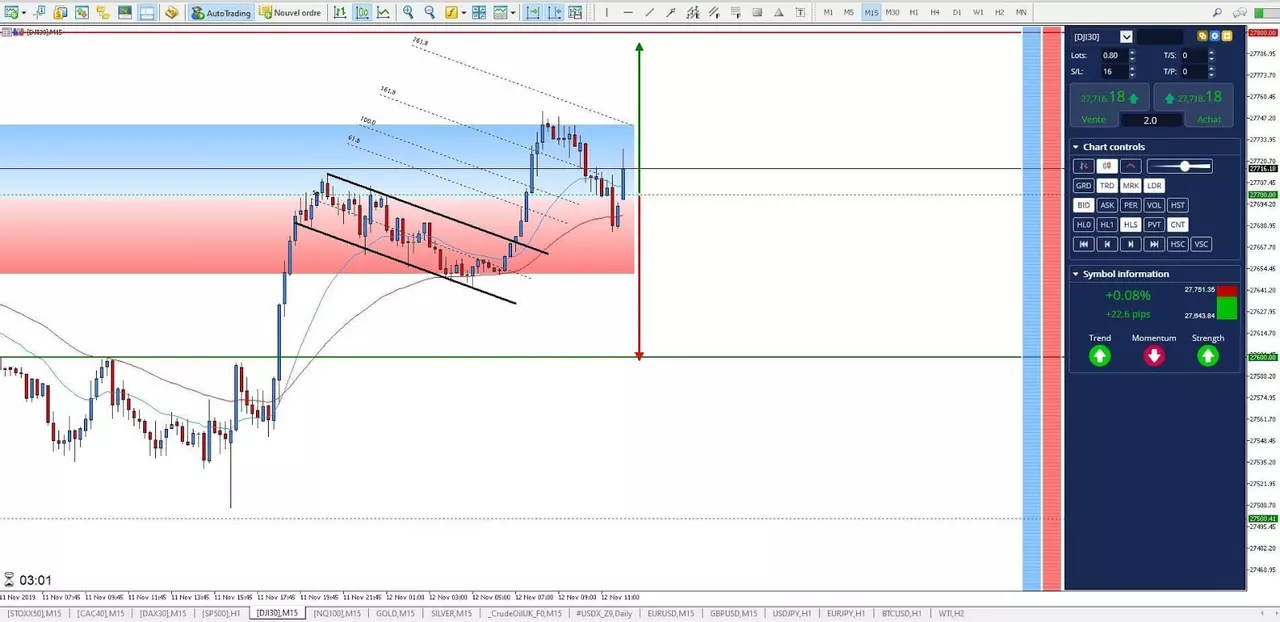
Task: Collapse the Chart controls section
Action: (x=1076, y=147)
